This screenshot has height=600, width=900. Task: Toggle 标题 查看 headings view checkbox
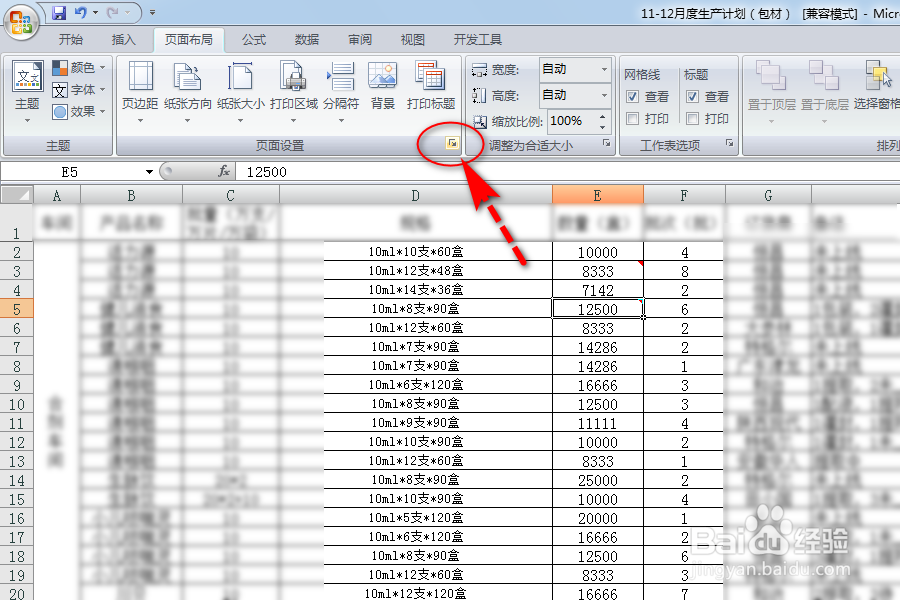[693, 96]
